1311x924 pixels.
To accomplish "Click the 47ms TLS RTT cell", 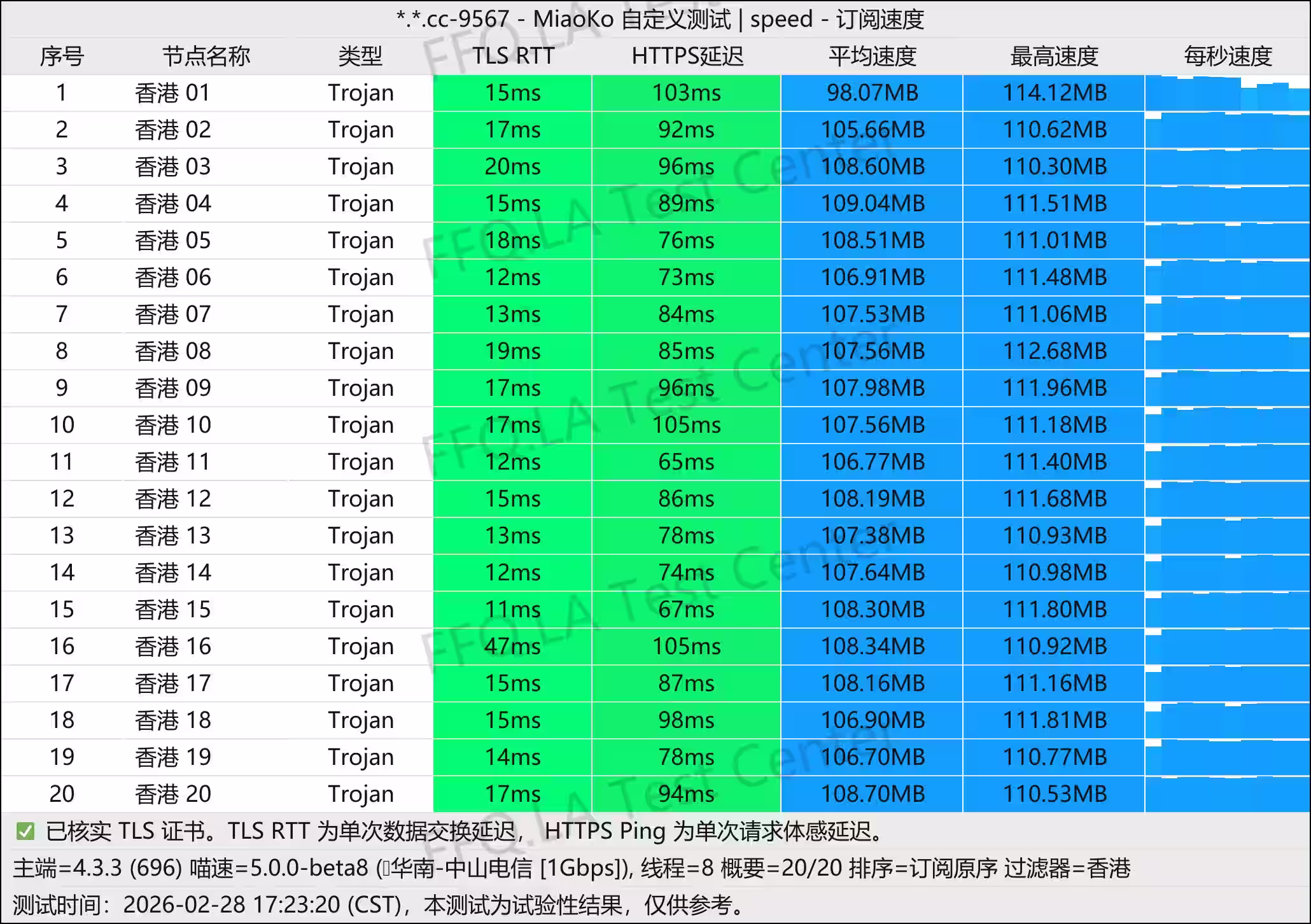I will point(513,647).
